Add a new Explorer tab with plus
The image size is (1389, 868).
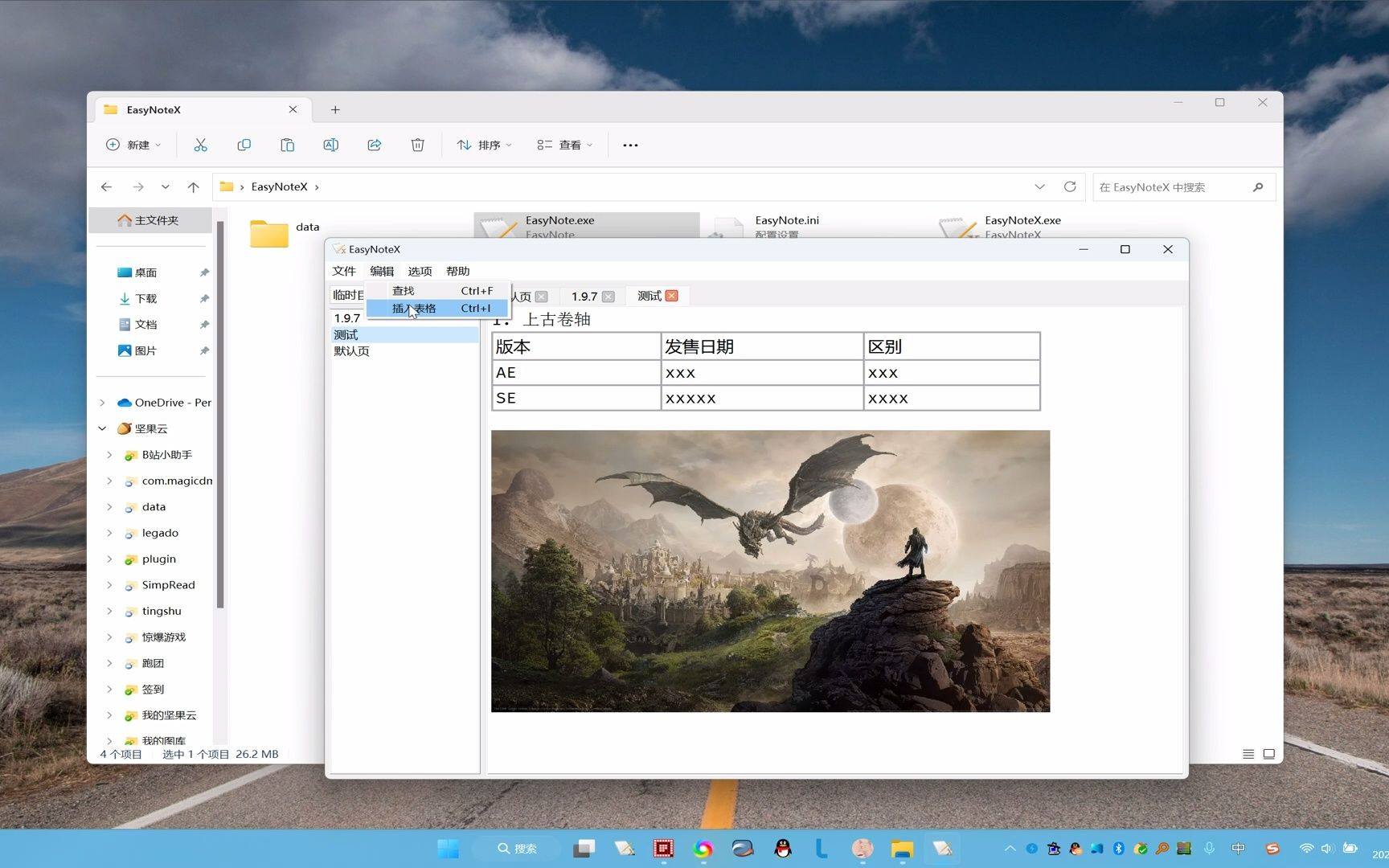335,109
